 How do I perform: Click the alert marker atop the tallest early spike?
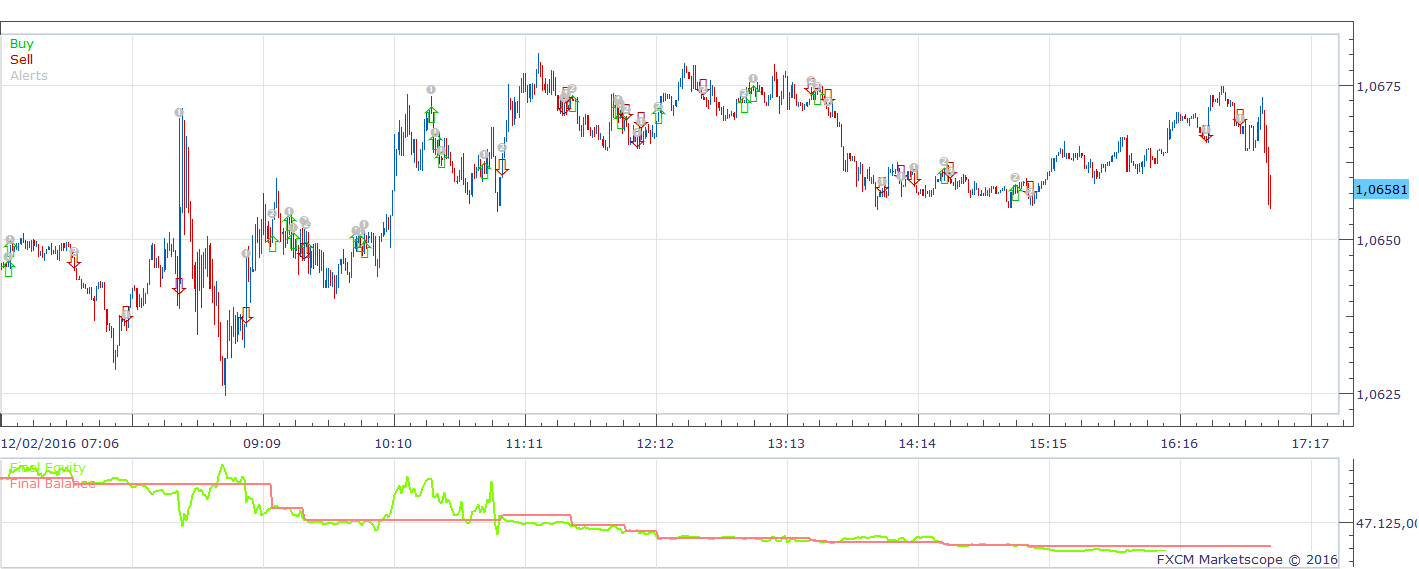pos(179,113)
